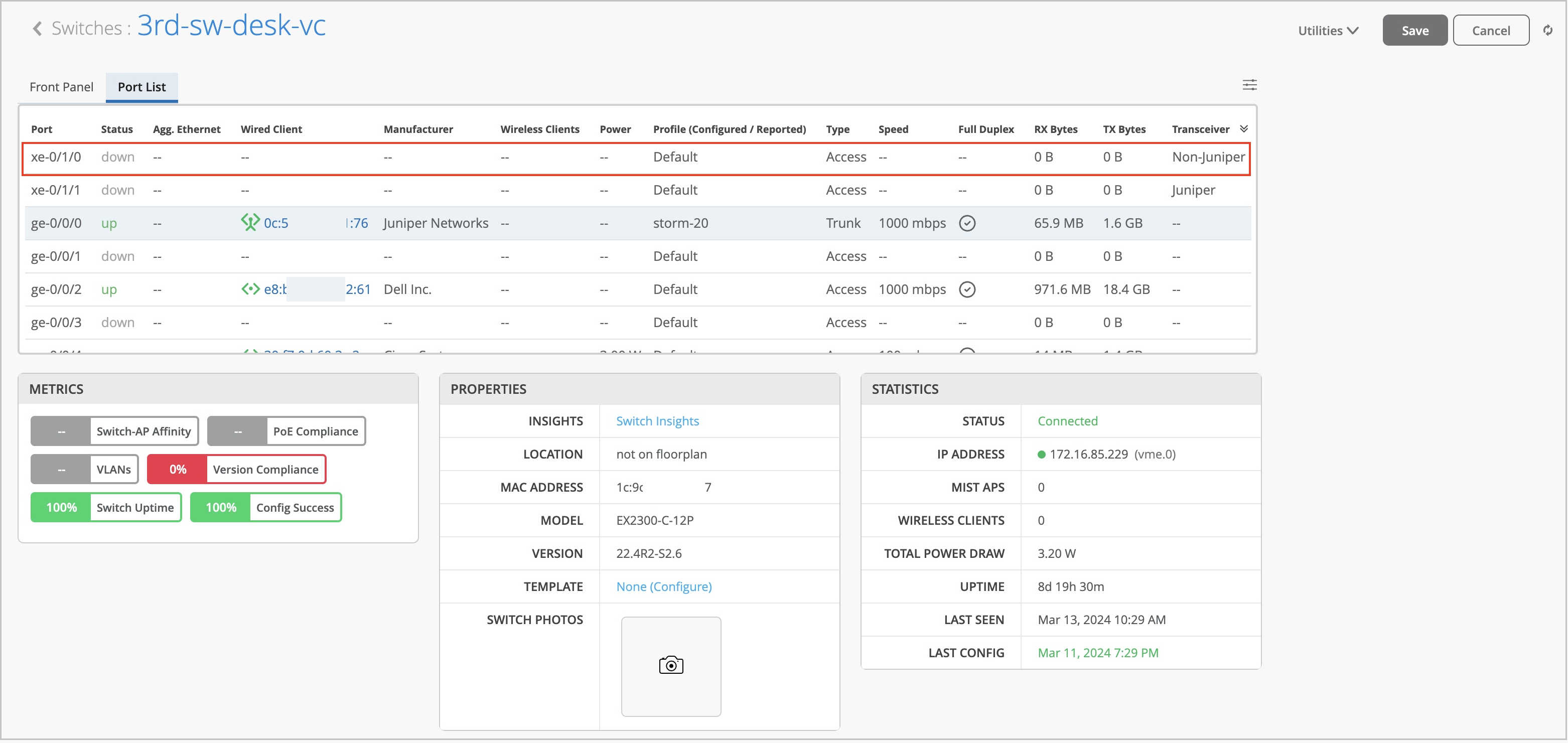The width and height of the screenshot is (1568, 743).
Task: Select the Port List tab
Action: [x=141, y=87]
